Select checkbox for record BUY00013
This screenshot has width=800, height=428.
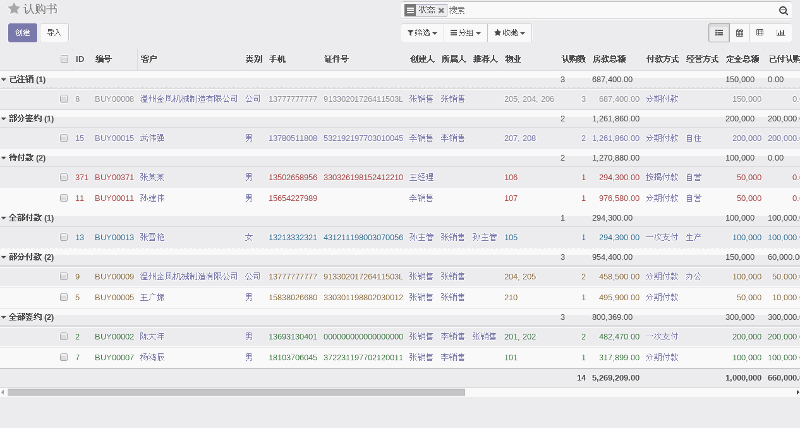pyautogui.click(x=65, y=237)
